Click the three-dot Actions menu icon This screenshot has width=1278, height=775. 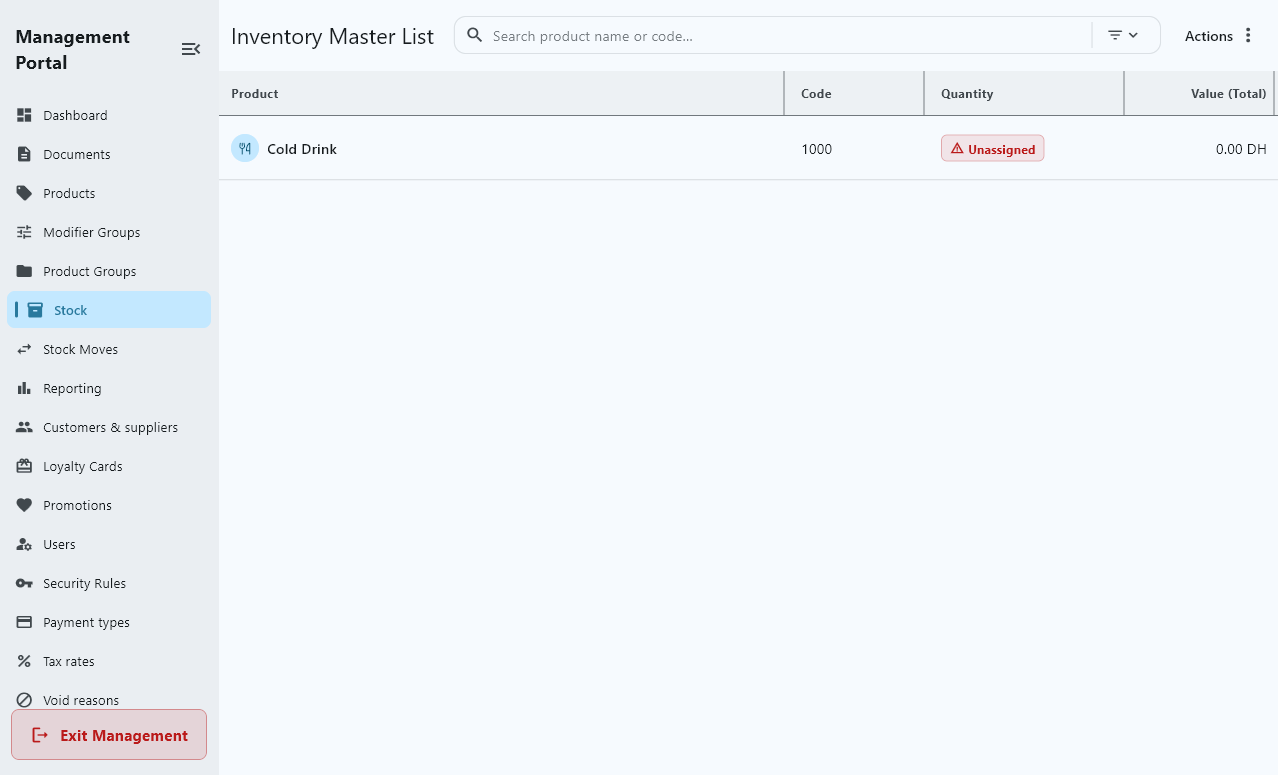[x=1248, y=35]
